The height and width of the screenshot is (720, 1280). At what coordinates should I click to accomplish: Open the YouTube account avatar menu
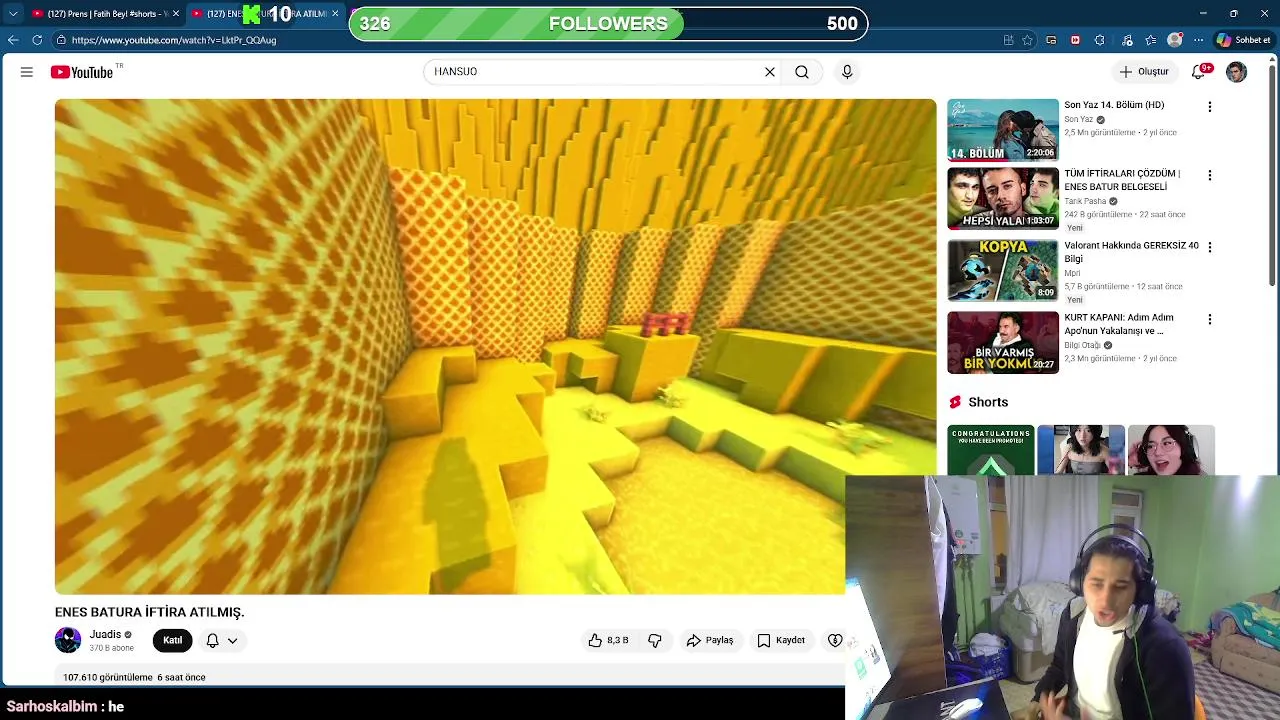click(x=1237, y=72)
